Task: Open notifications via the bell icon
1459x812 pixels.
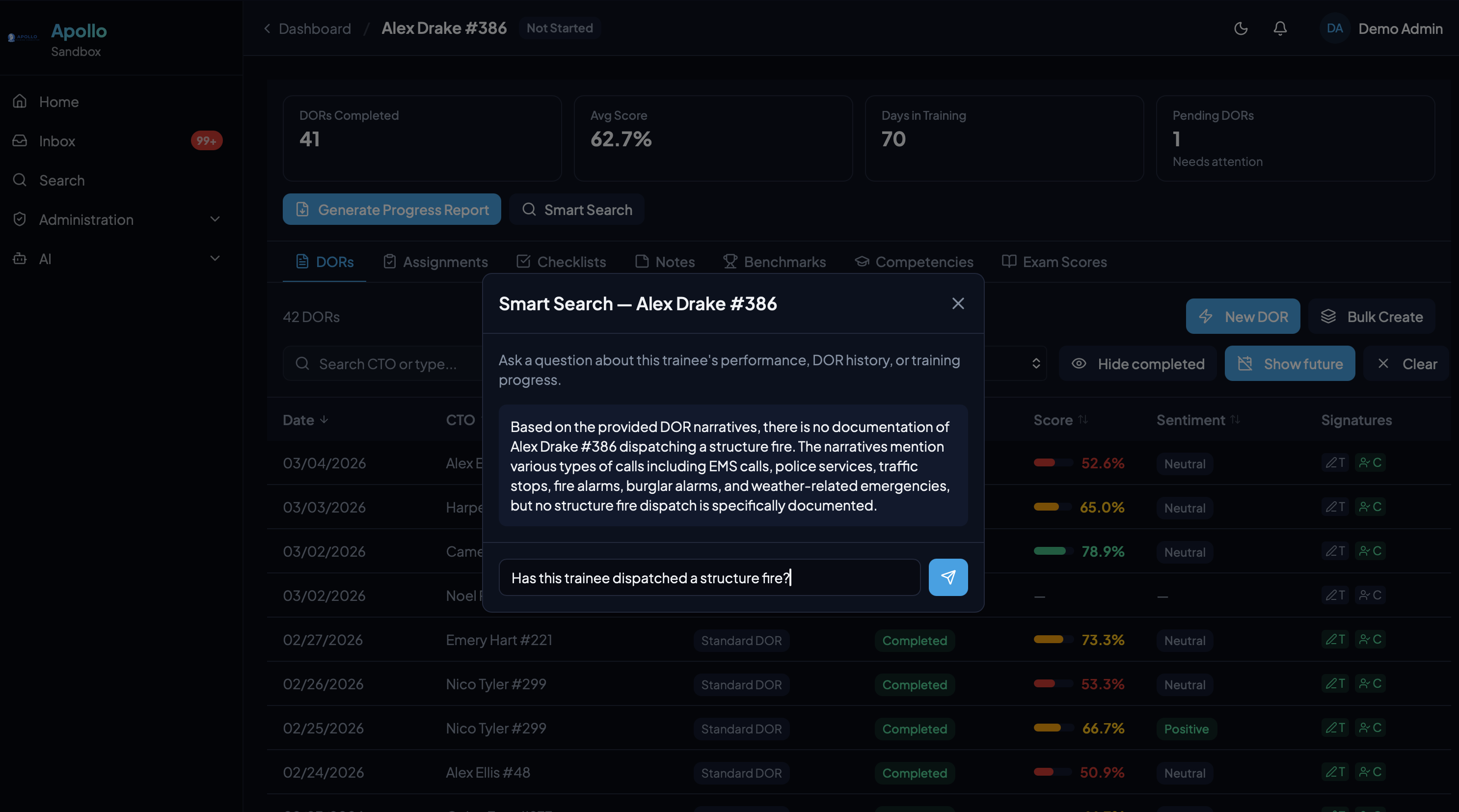Action: click(x=1280, y=28)
